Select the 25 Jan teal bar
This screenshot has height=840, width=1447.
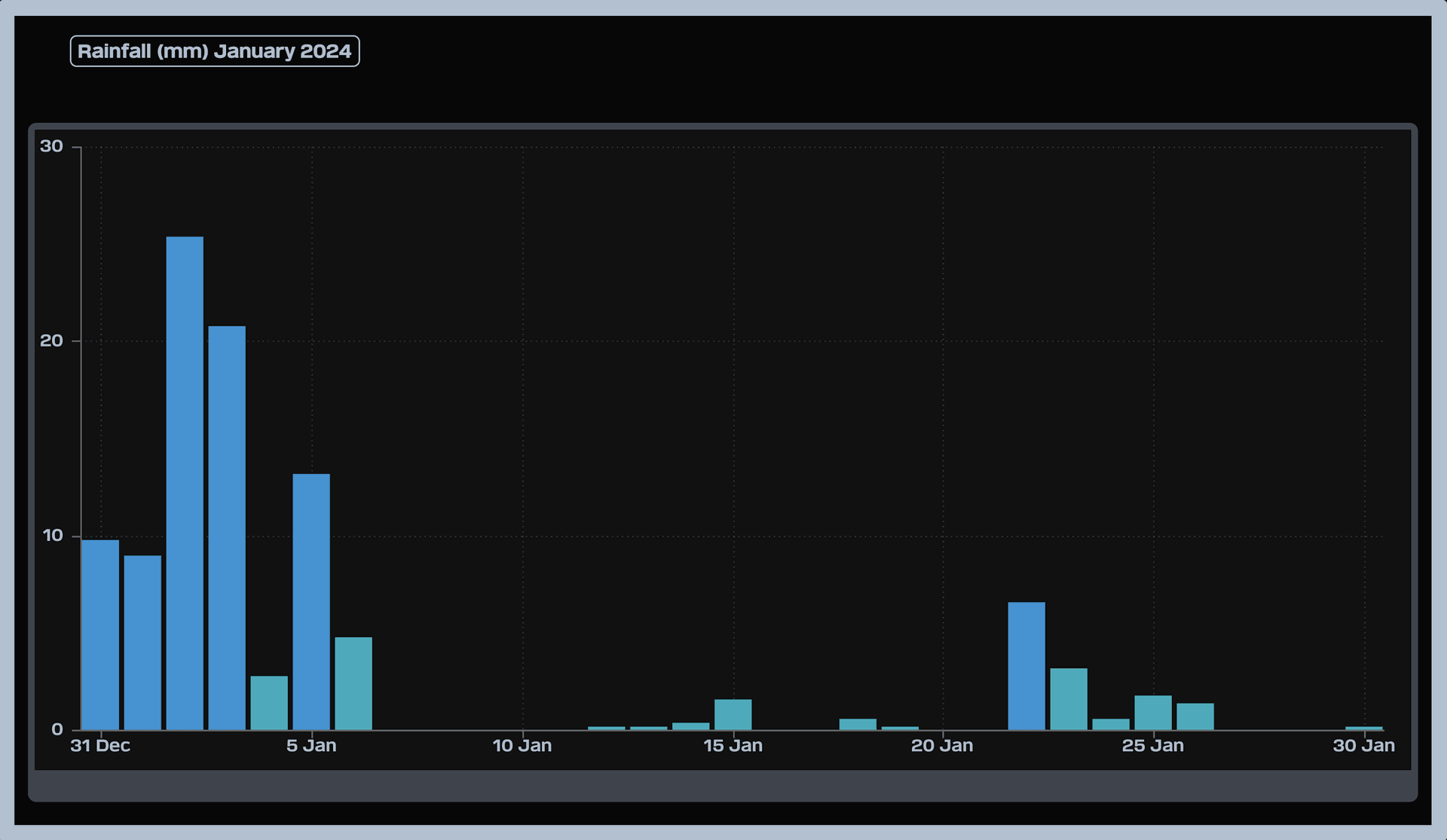coord(1153,712)
